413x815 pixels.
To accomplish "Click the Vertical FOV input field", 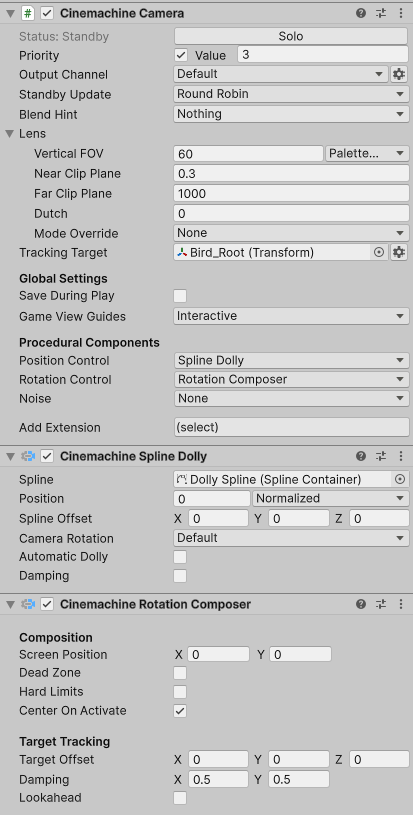I will [x=248, y=154].
